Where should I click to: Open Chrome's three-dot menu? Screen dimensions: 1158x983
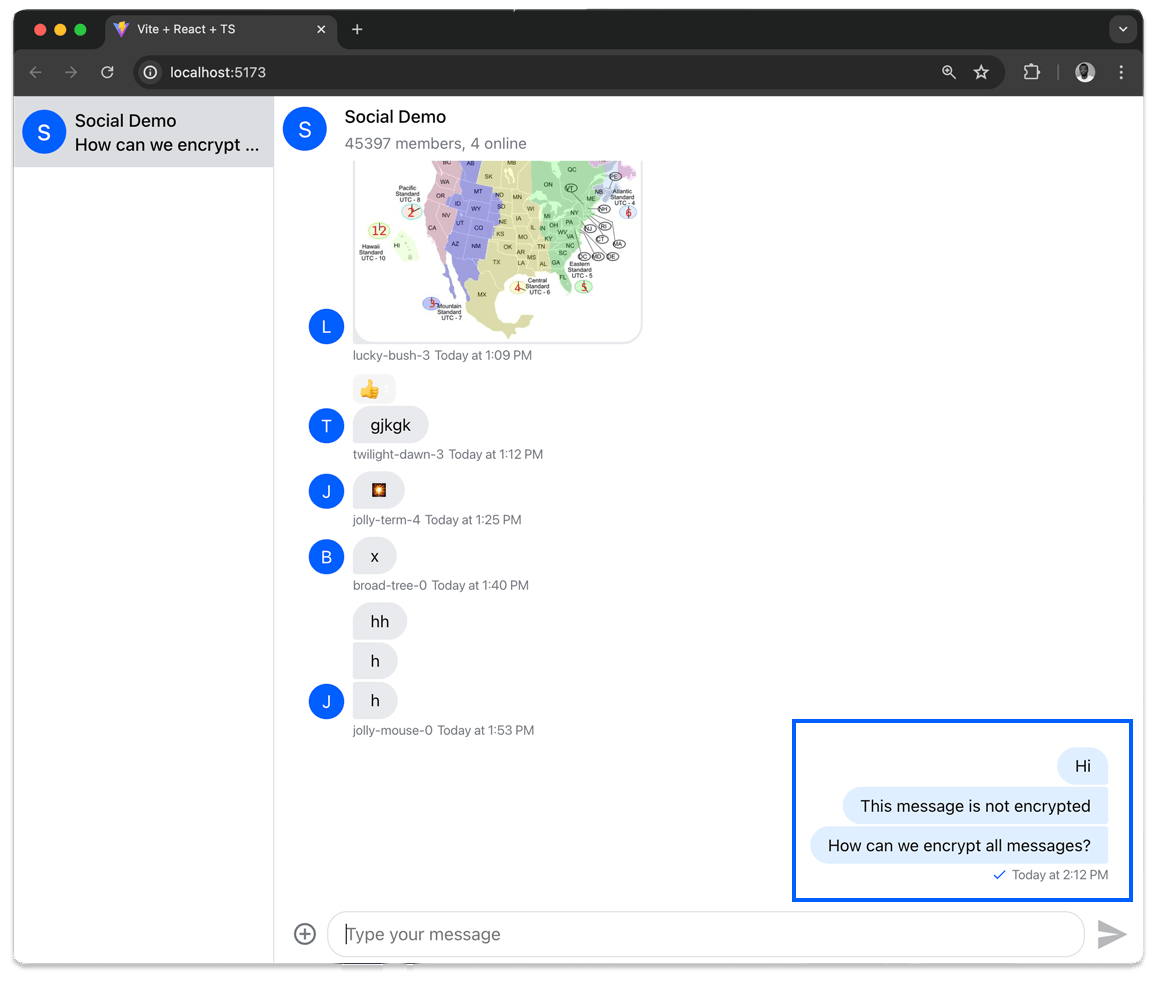point(1121,72)
